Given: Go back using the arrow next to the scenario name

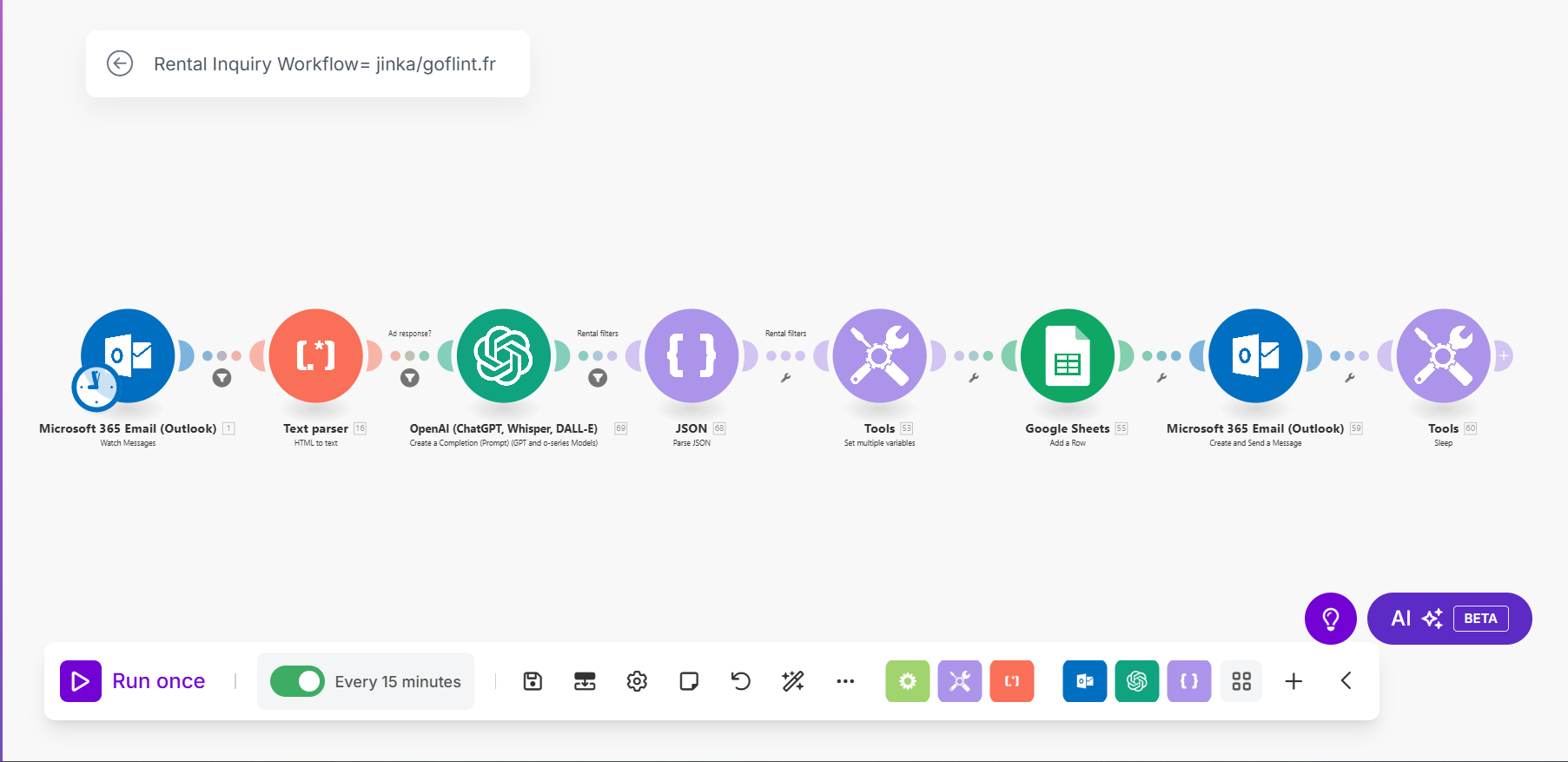Looking at the screenshot, I should point(120,63).
